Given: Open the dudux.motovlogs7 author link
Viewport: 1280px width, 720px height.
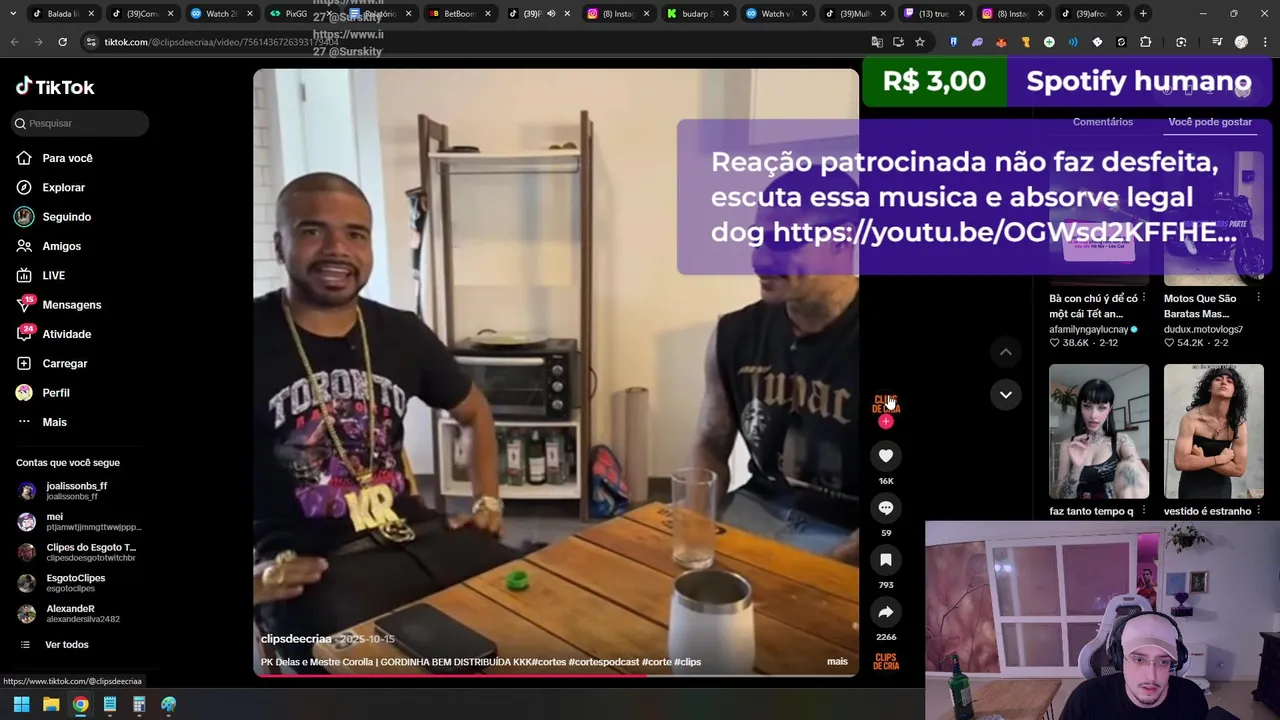Looking at the screenshot, I should 1203,329.
